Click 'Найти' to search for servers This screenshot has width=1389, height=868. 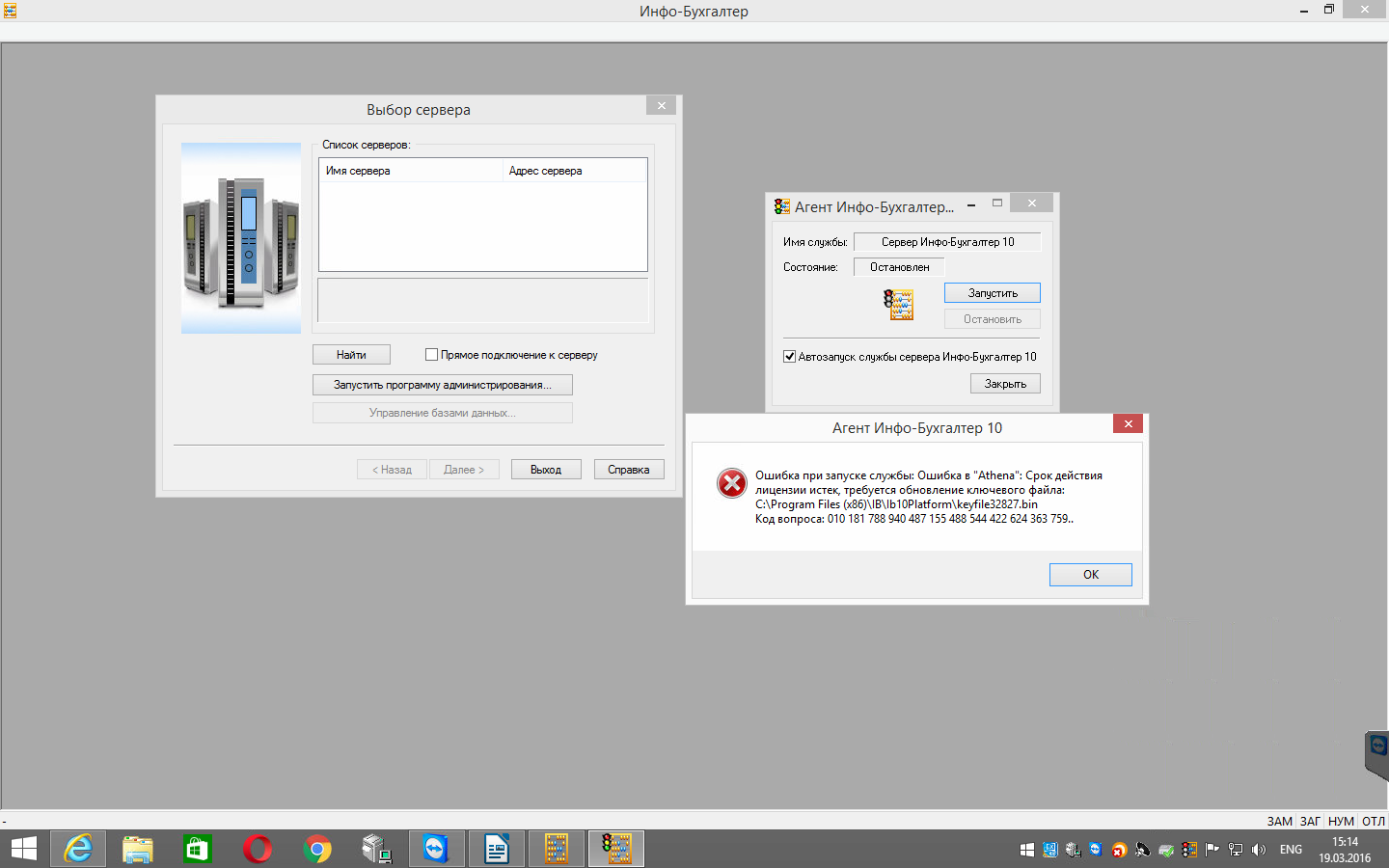pos(351,355)
